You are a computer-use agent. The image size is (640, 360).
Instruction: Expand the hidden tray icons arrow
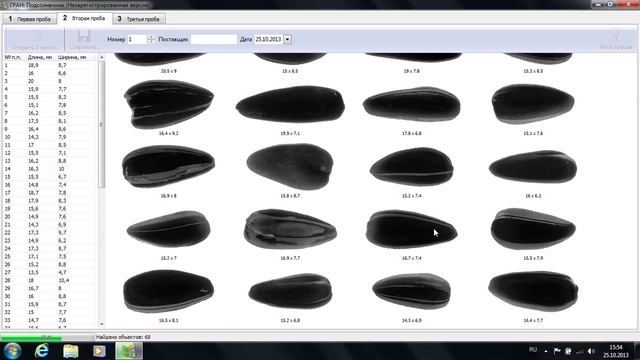546,351
